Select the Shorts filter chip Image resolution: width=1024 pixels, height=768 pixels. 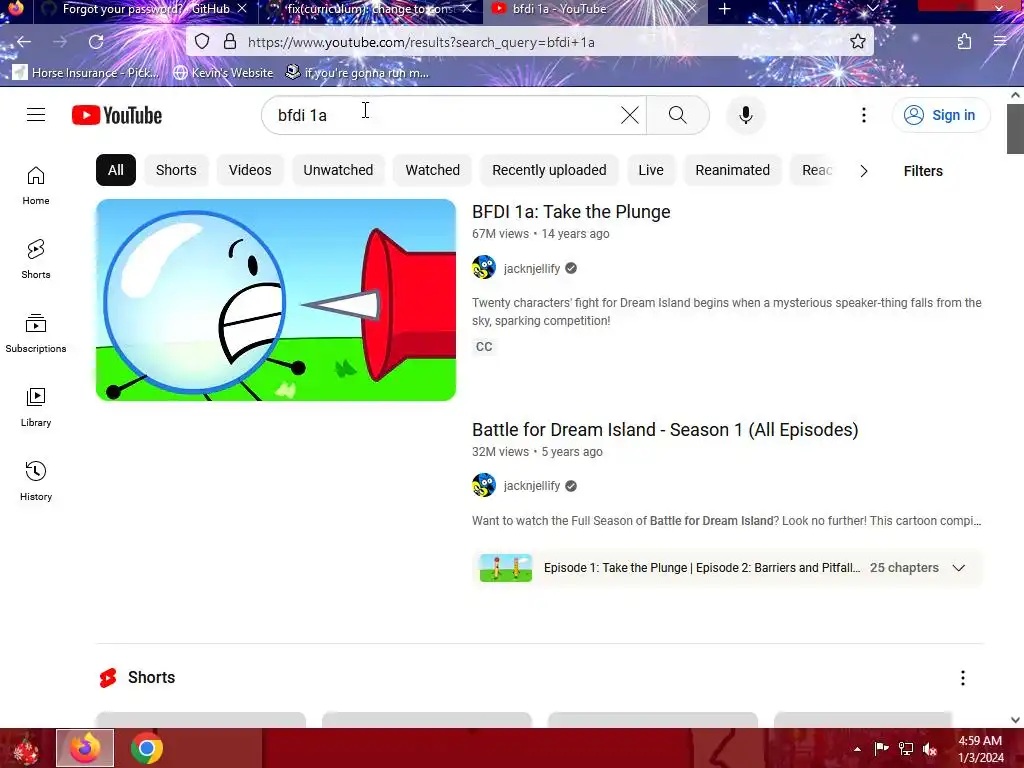pyautogui.click(x=176, y=170)
